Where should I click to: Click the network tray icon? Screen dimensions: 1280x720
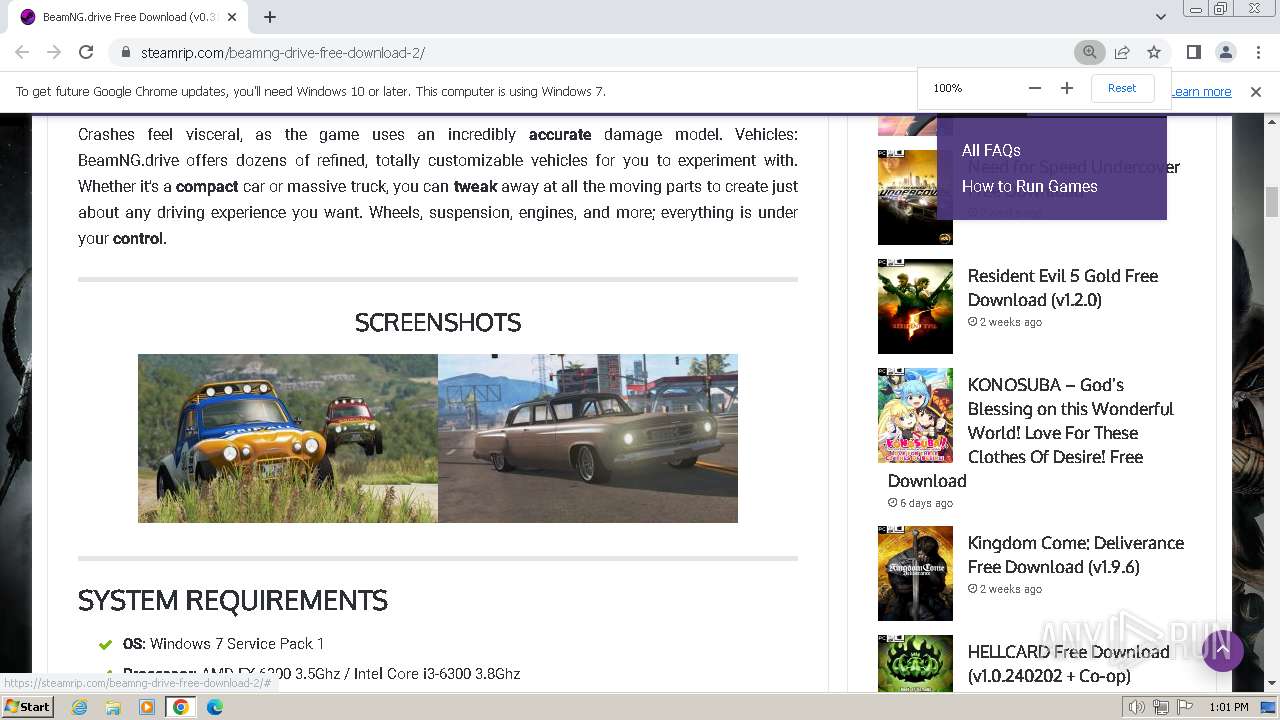click(1161, 707)
